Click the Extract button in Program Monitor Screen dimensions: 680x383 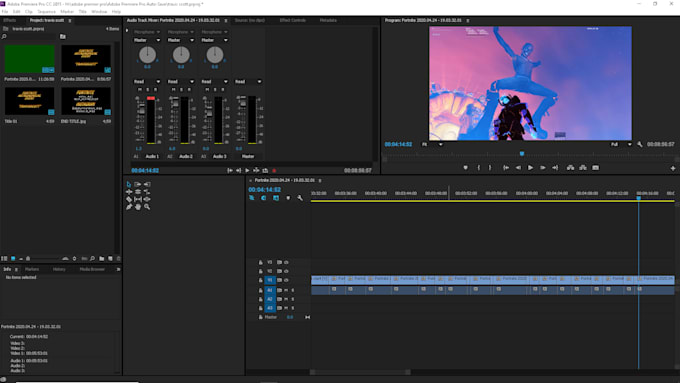click(583, 167)
